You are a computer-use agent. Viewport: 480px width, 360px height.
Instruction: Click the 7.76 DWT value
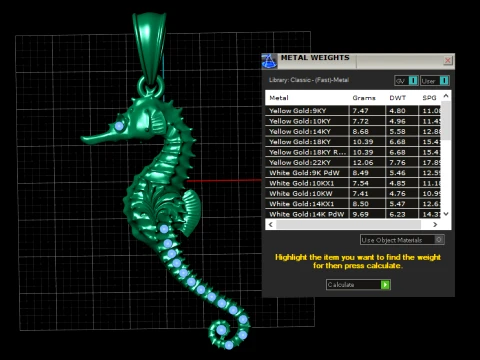click(x=397, y=162)
